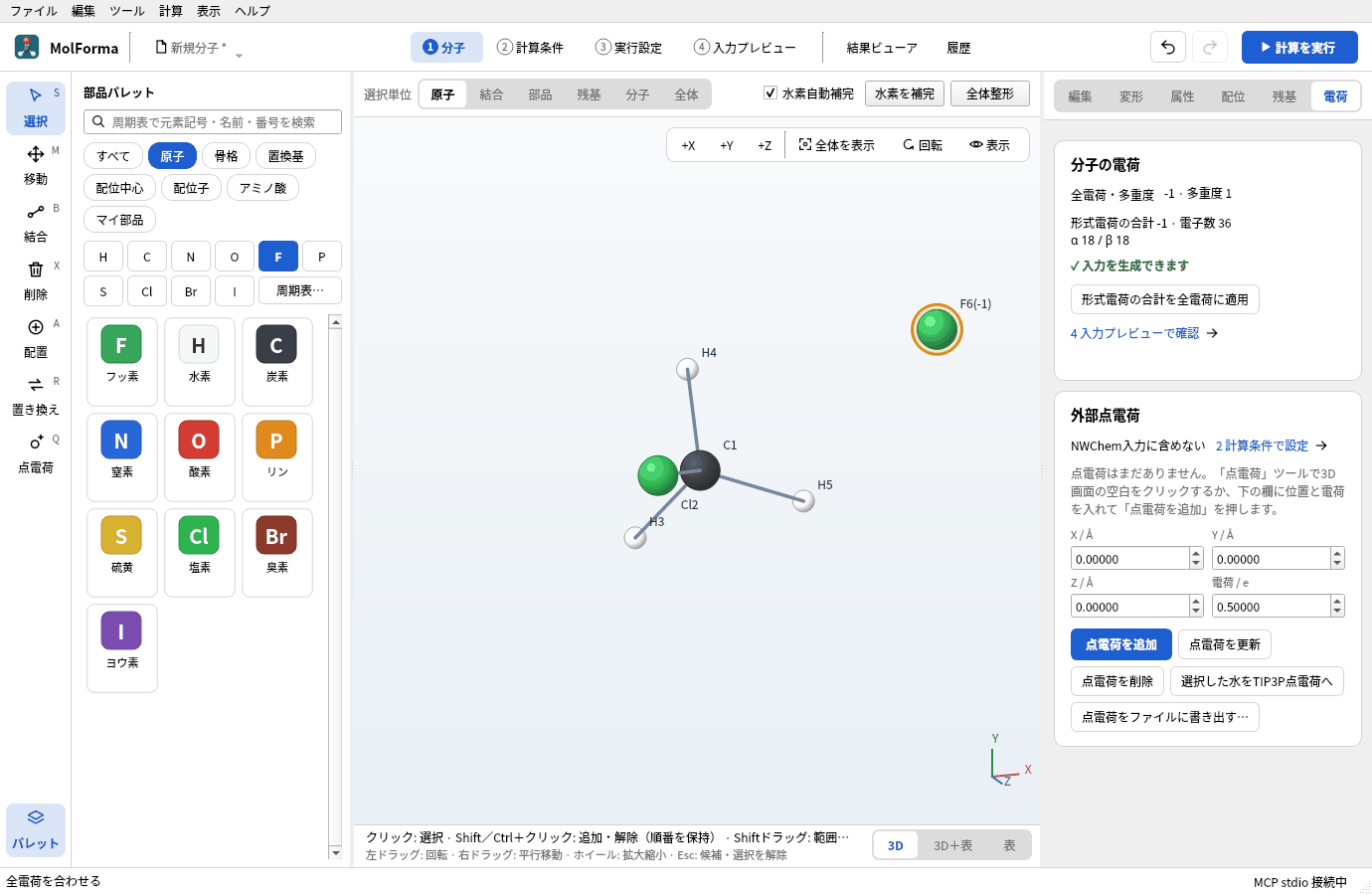Choose the 点電荷 point charge tool
This screenshot has width=1372, height=895.
[36, 453]
